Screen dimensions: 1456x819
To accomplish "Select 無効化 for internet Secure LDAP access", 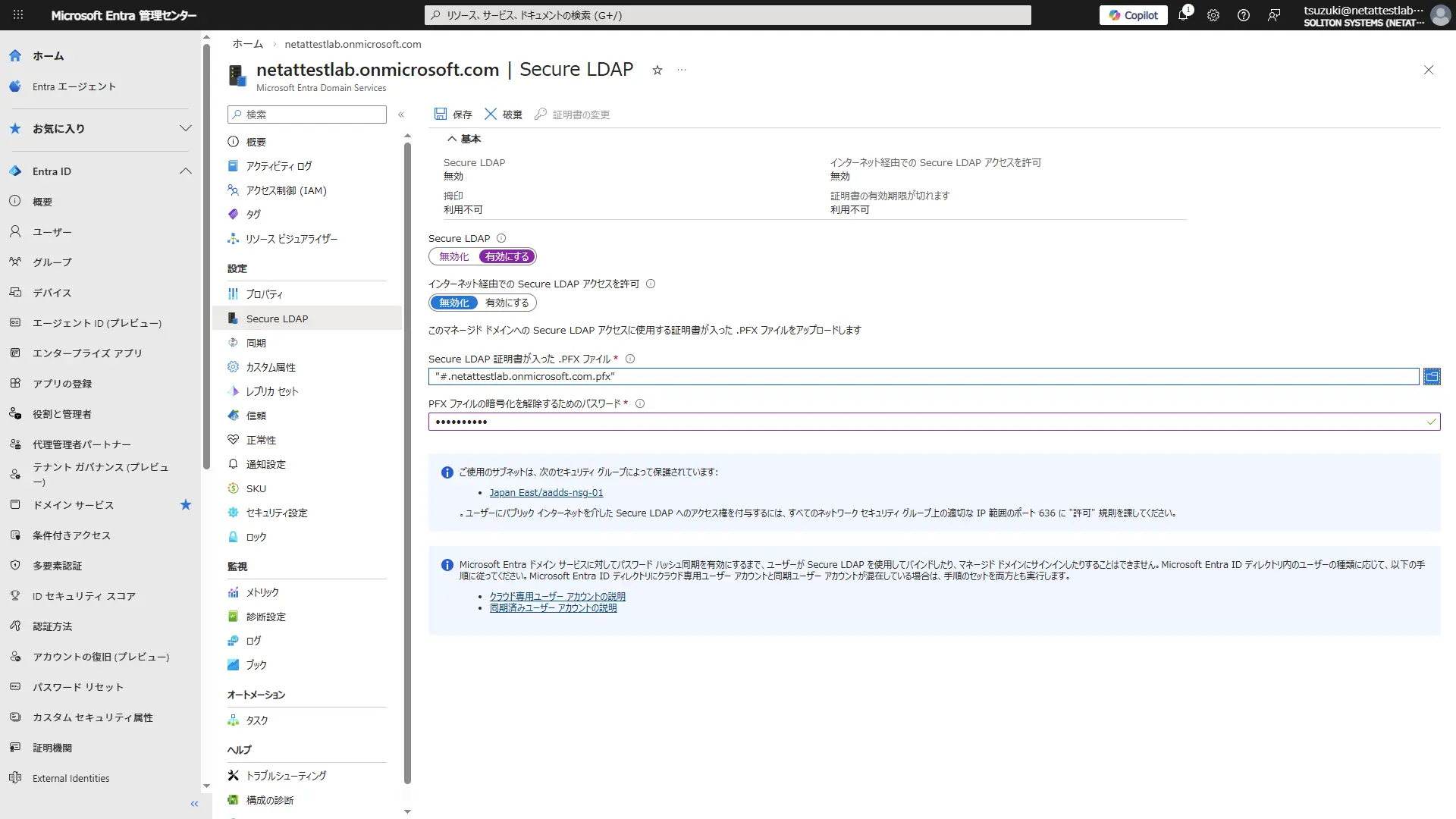I will coord(454,303).
